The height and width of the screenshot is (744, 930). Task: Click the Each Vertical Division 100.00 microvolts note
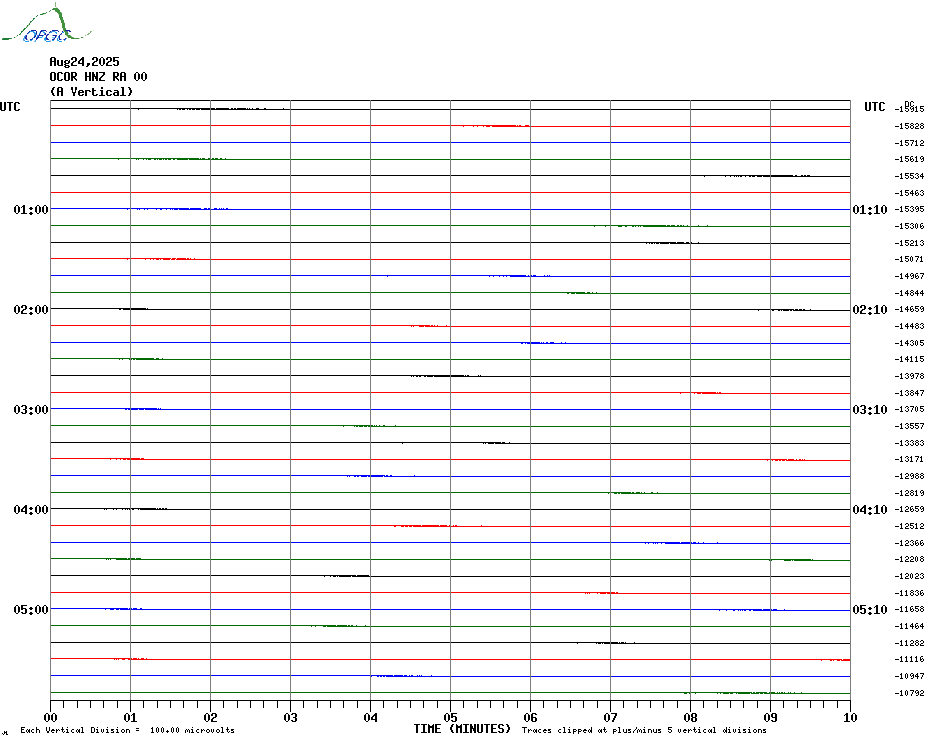128,730
